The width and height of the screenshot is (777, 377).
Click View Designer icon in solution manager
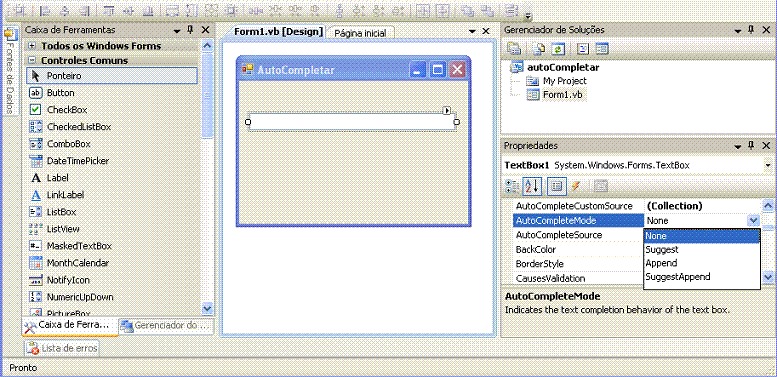[602, 49]
